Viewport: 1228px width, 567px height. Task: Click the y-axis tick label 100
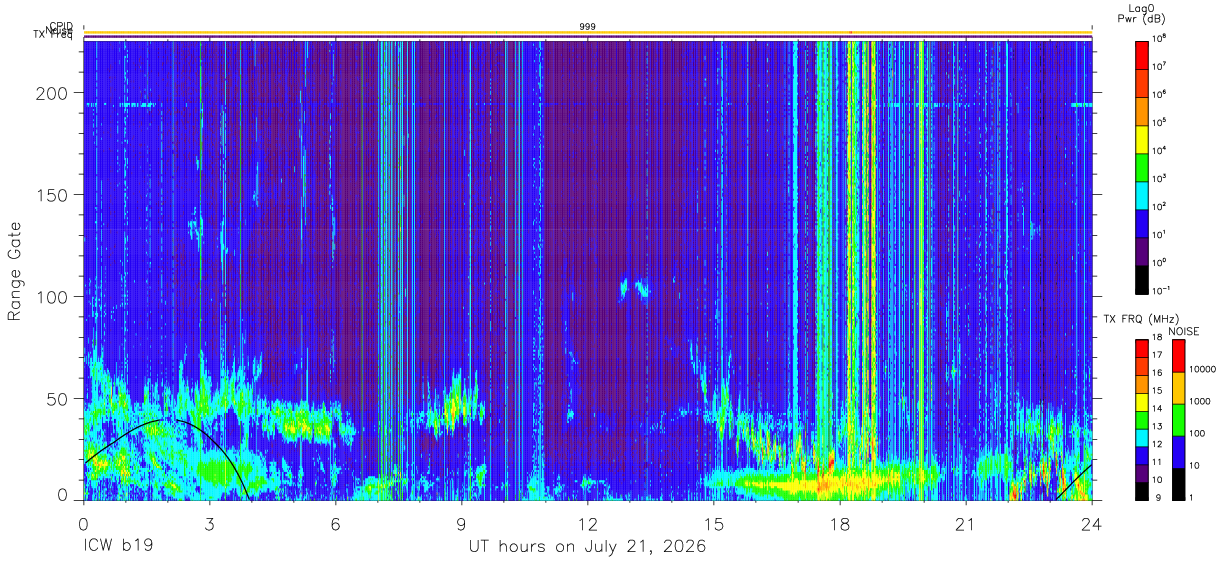pyautogui.click(x=52, y=297)
